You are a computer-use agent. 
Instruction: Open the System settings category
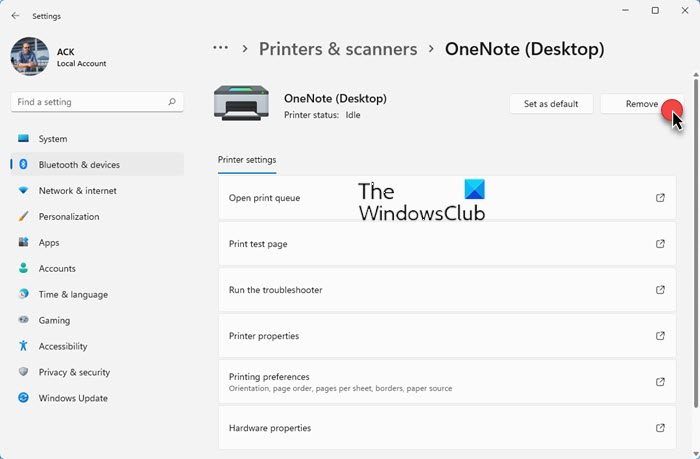point(53,139)
